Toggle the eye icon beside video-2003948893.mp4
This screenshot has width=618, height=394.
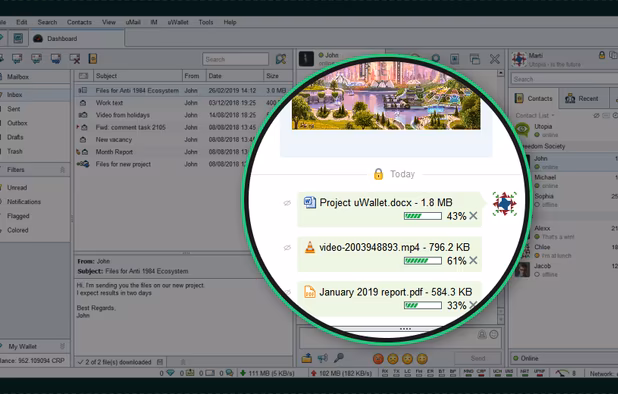tap(287, 247)
